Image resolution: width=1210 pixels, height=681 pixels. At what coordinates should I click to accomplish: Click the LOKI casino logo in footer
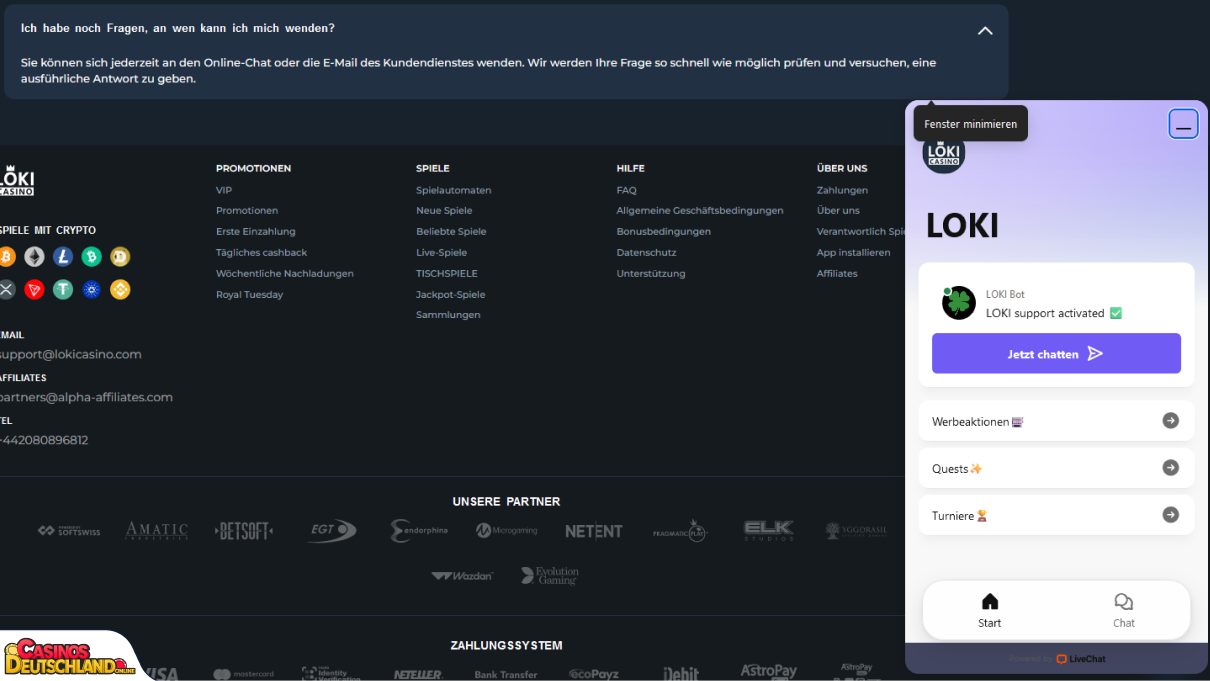pyautogui.click(x=17, y=180)
